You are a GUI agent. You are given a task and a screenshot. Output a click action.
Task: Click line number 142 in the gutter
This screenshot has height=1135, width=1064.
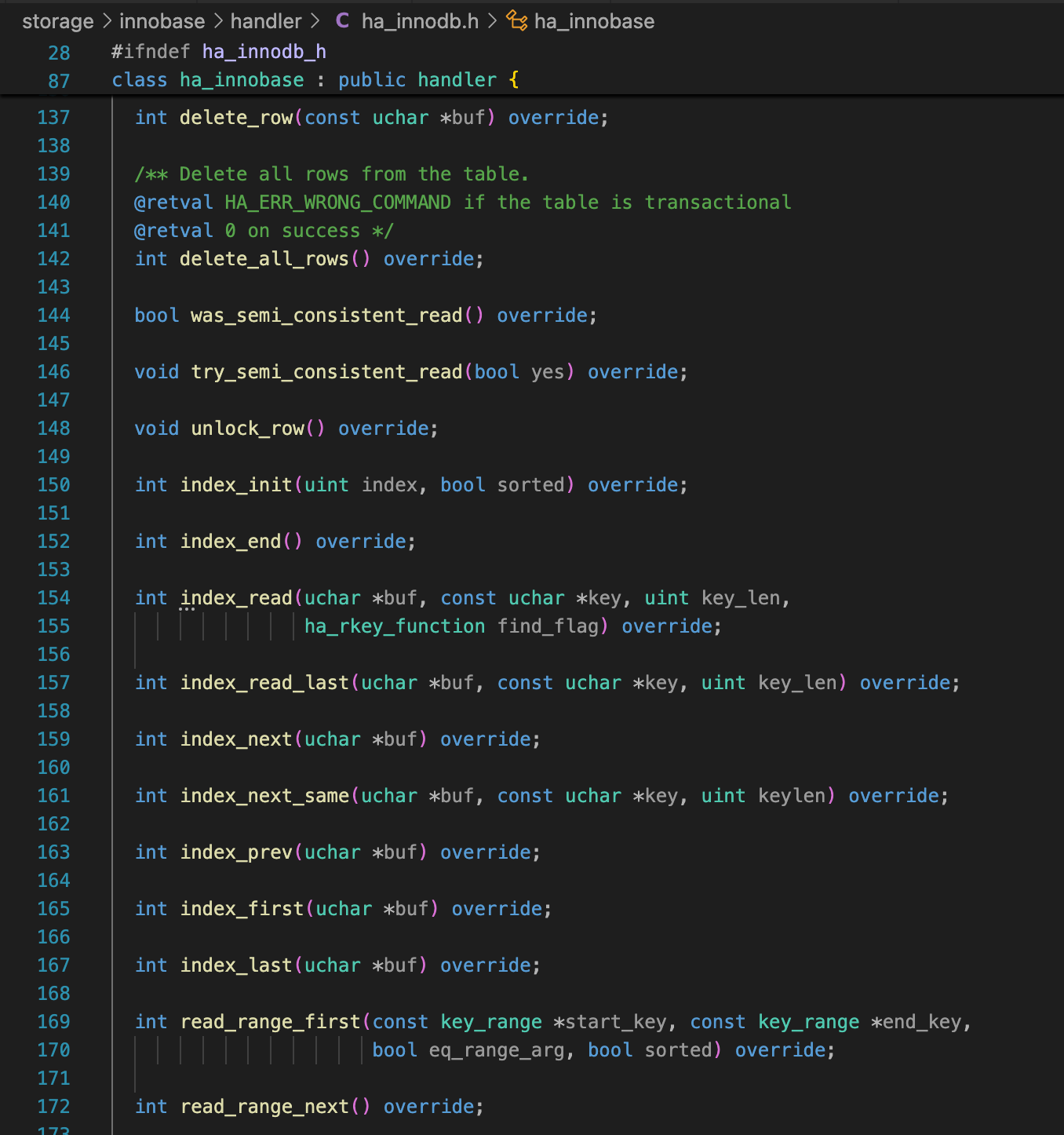click(53, 259)
